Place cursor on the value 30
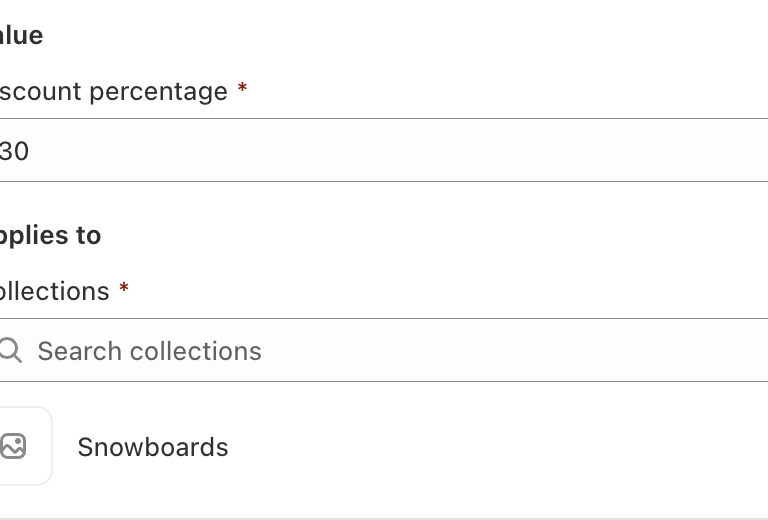The height and width of the screenshot is (520, 768). click(14, 151)
